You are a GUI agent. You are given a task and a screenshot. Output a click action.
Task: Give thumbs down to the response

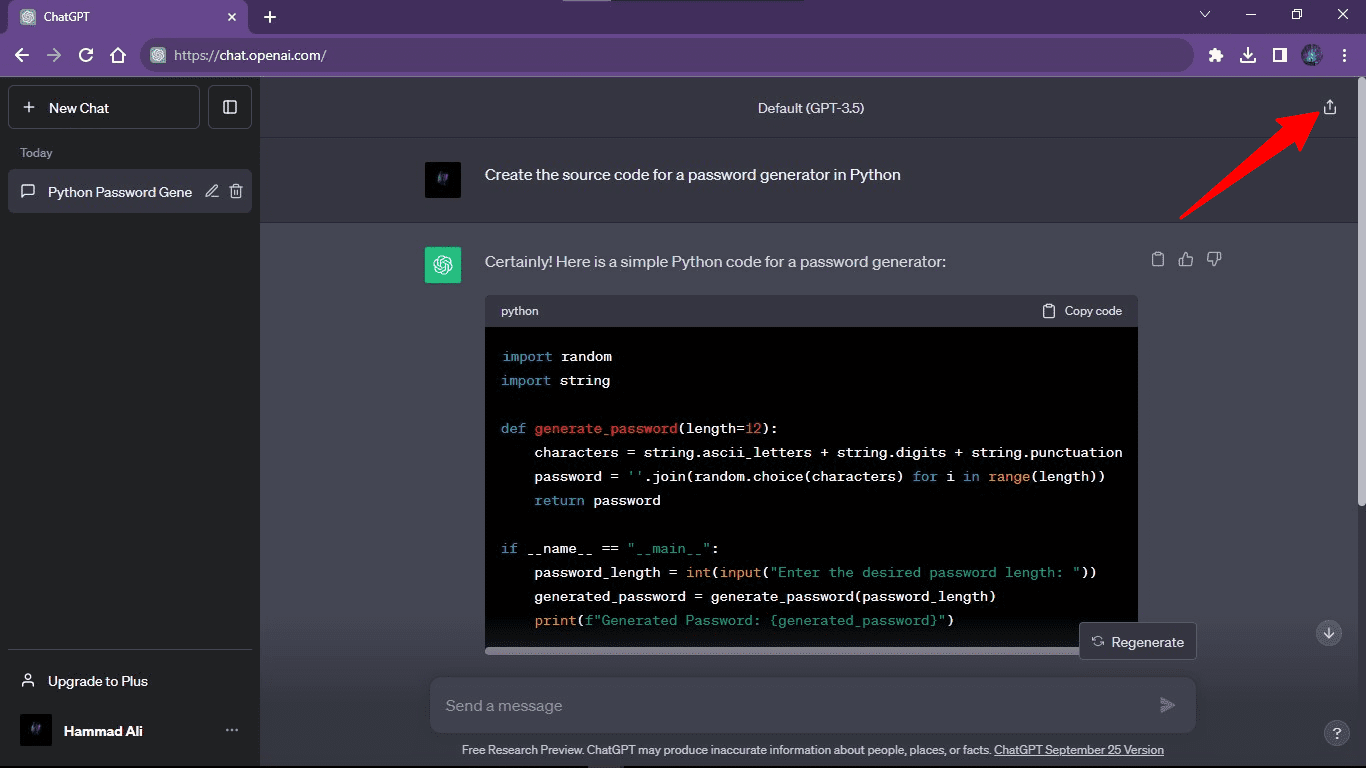pyautogui.click(x=1214, y=259)
